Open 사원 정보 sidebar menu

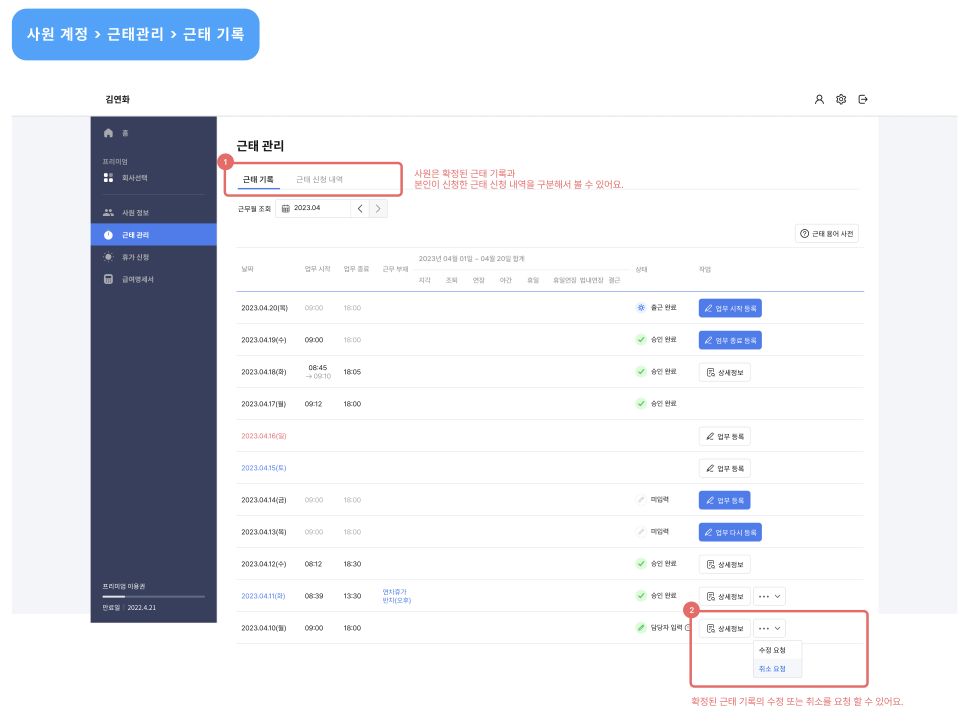pos(153,213)
